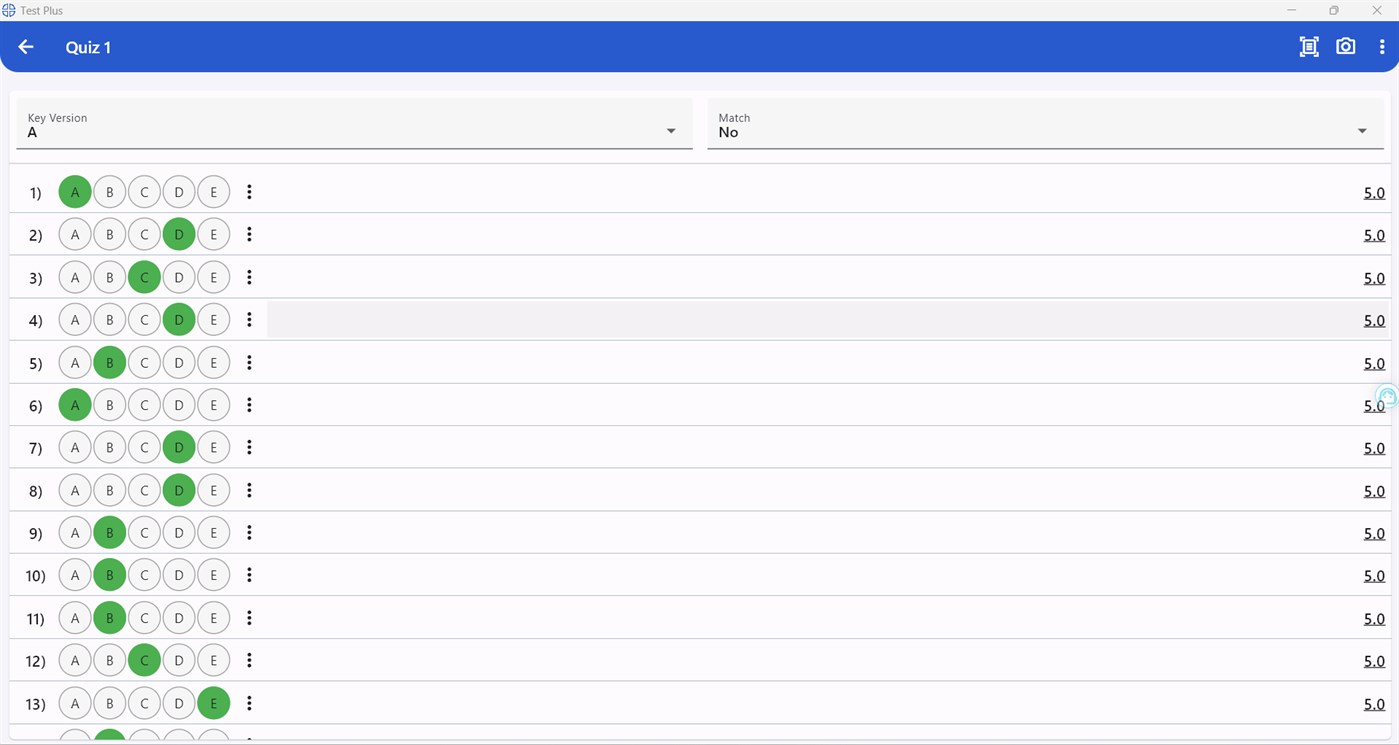This screenshot has height=745, width=1399.
Task: Open the options menu for question 5
Action: pyautogui.click(x=249, y=362)
